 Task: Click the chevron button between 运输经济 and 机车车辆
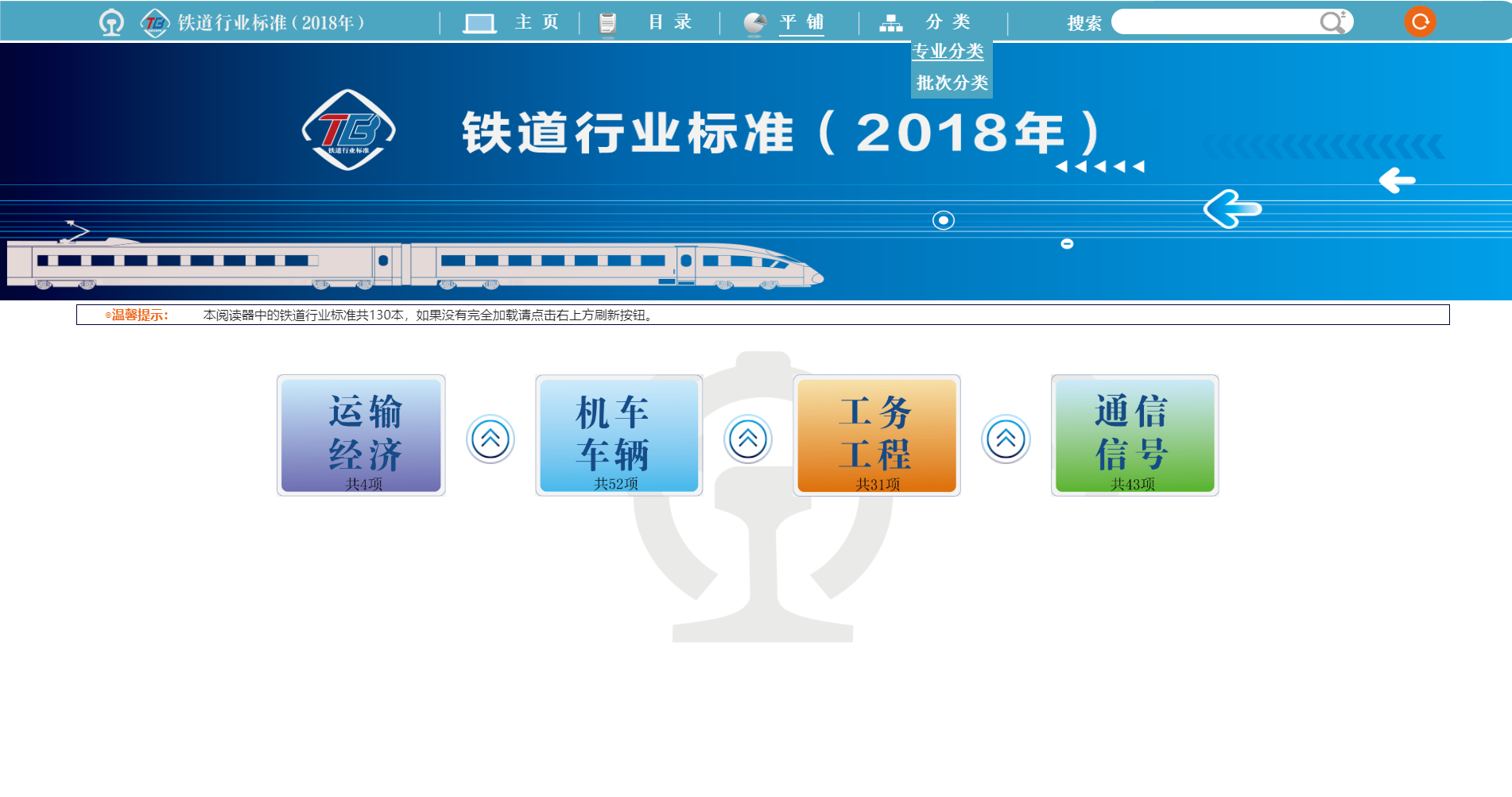[x=490, y=439]
